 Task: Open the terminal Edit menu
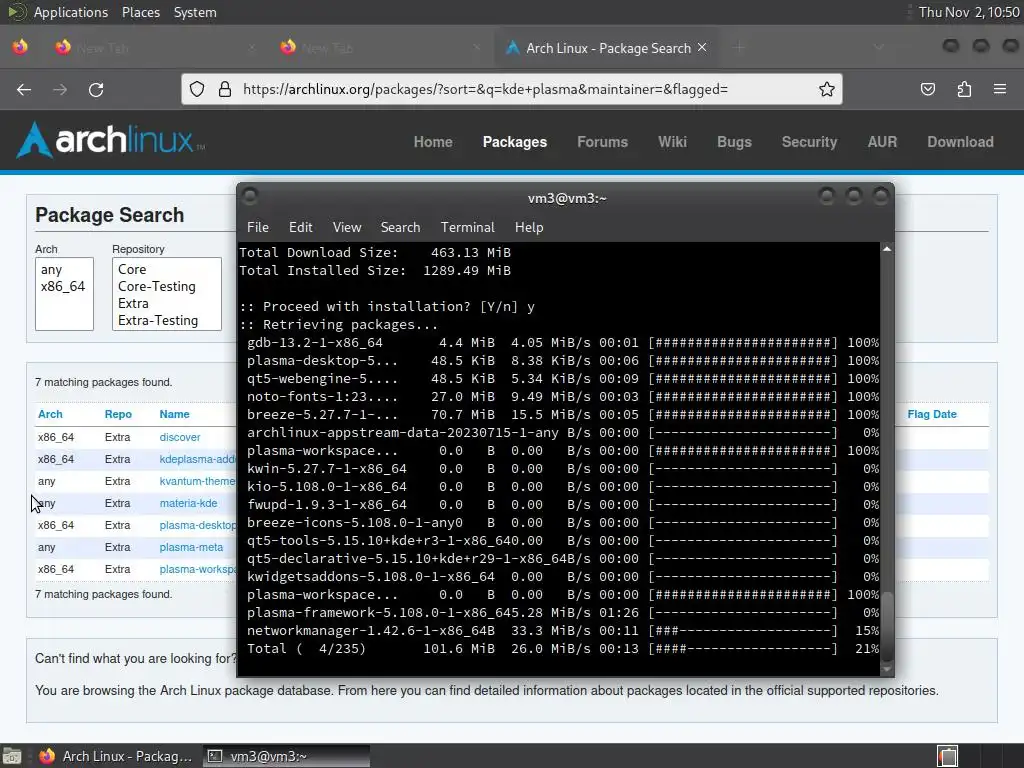pos(300,227)
